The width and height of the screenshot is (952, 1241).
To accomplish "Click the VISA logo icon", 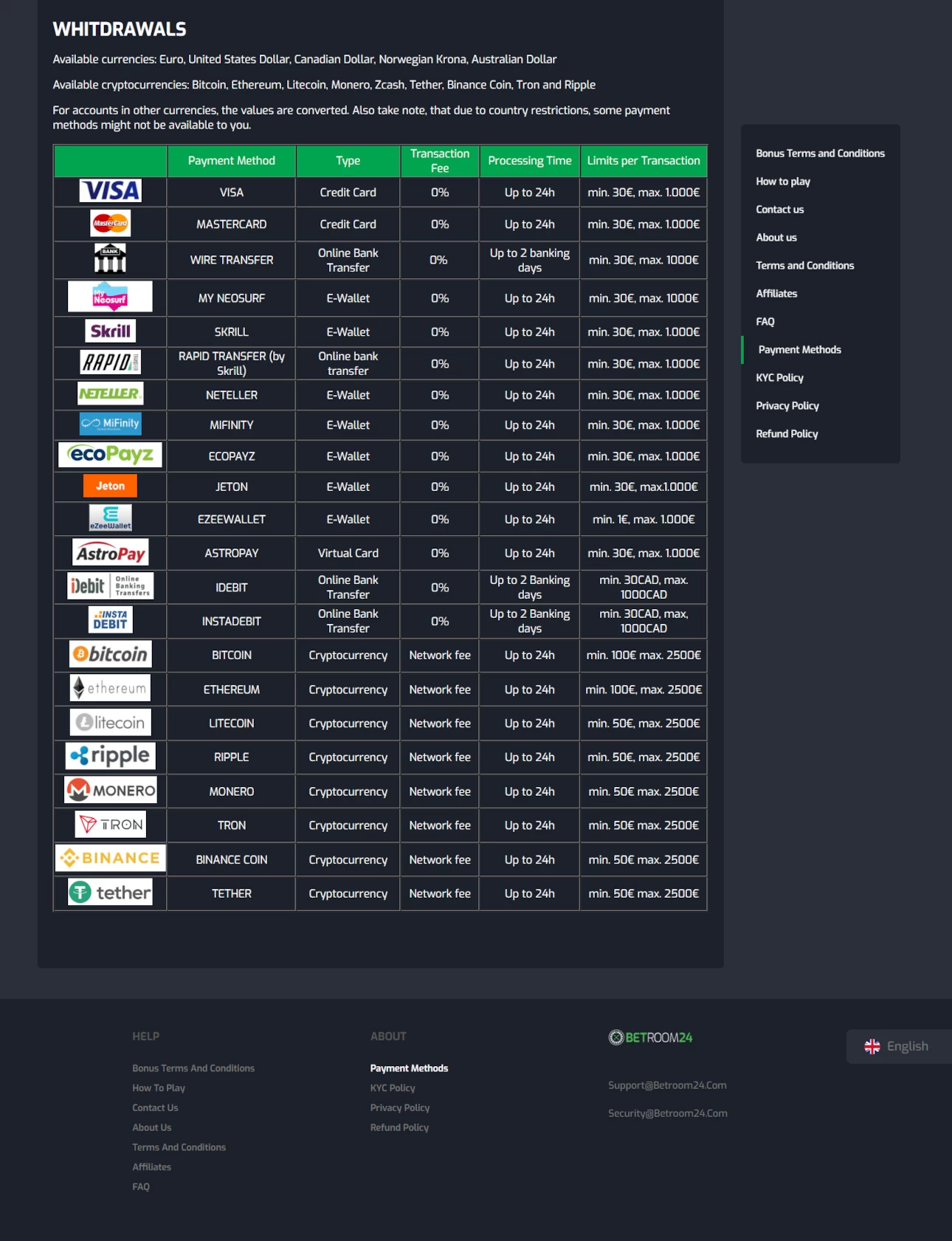I will pos(110,191).
